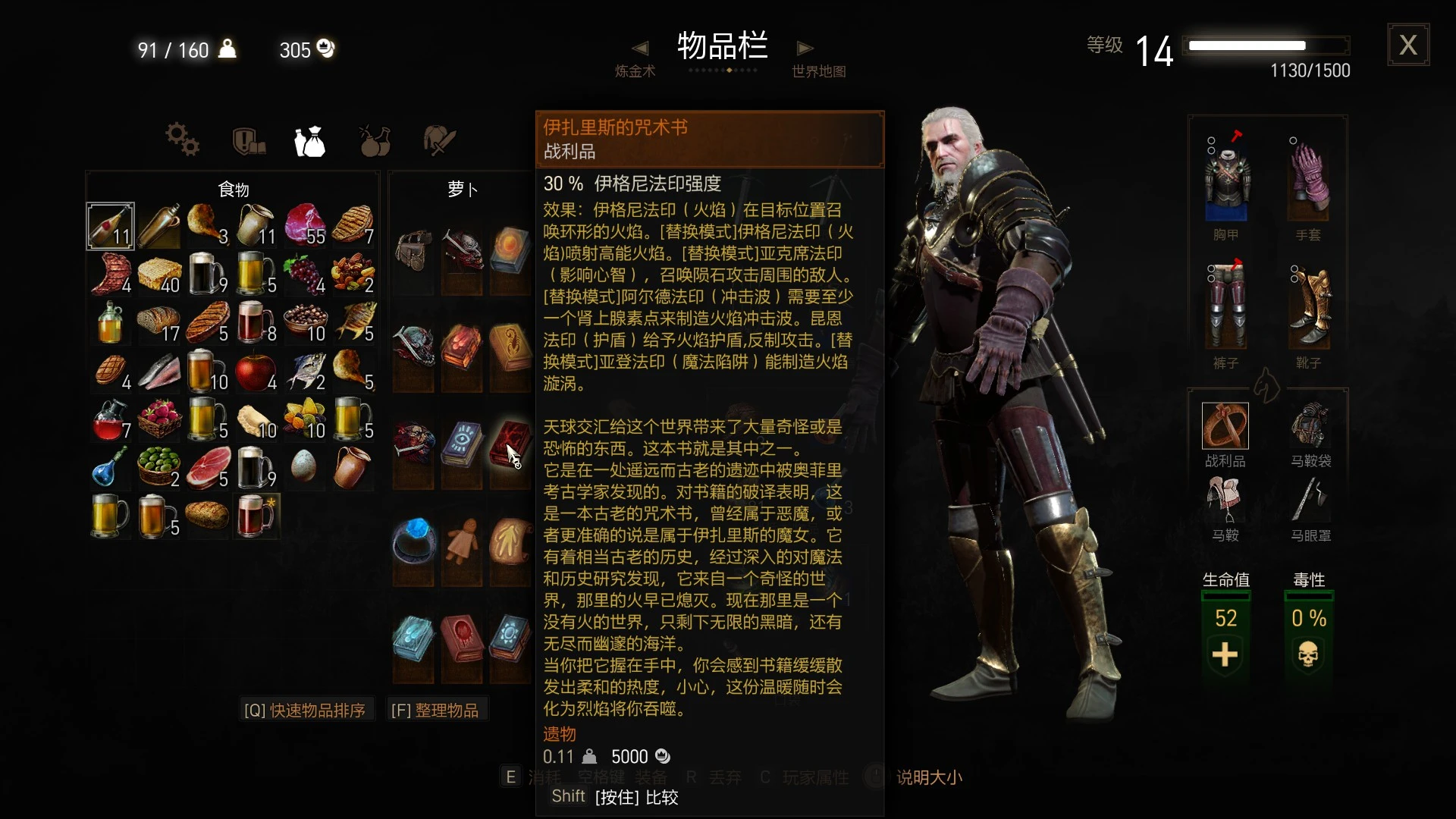Click 整理物品 organize items button
This screenshot has width=1456, height=819.
point(435,711)
